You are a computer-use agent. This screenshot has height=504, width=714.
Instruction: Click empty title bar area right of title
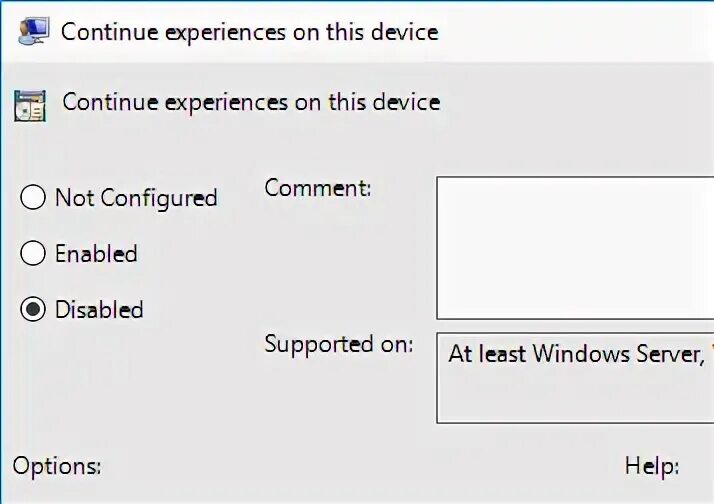(x=580, y=31)
